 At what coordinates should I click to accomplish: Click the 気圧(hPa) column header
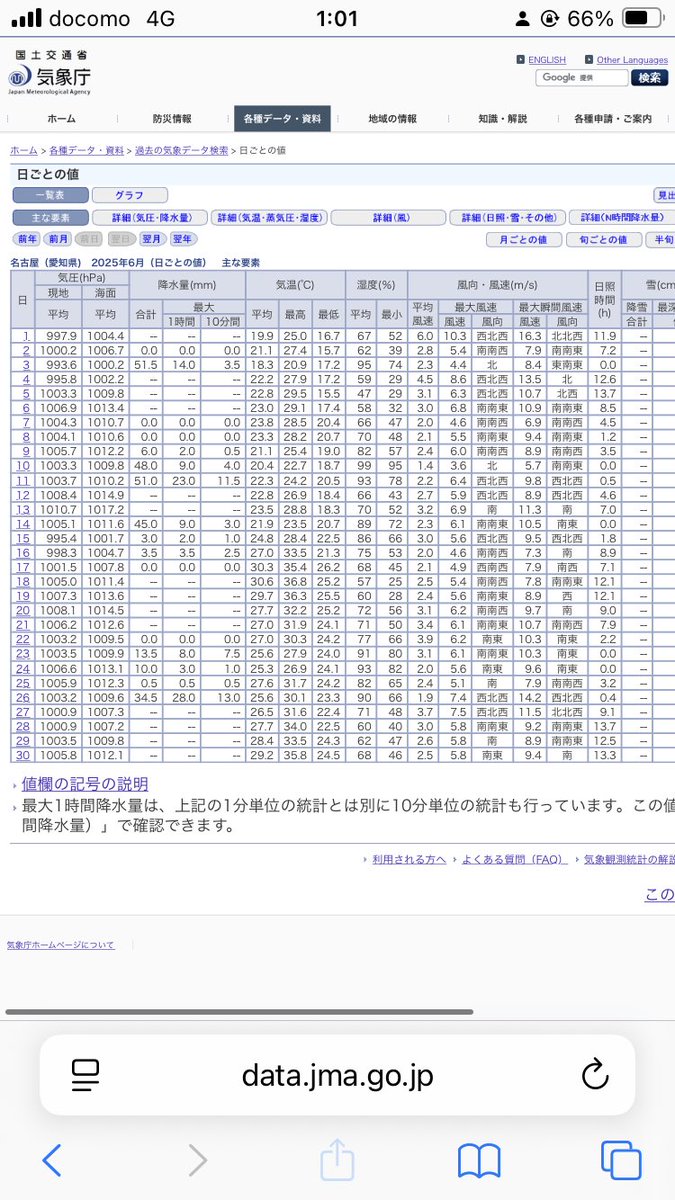pyautogui.click(x=81, y=277)
